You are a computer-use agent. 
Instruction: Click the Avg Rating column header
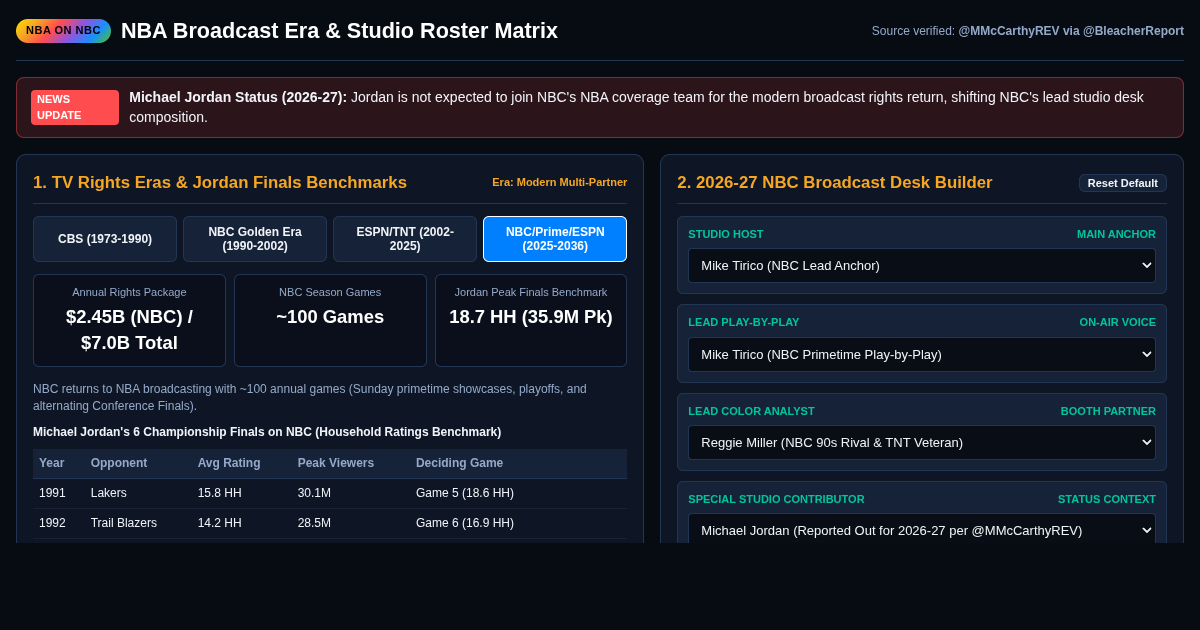click(x=229, y=463)
